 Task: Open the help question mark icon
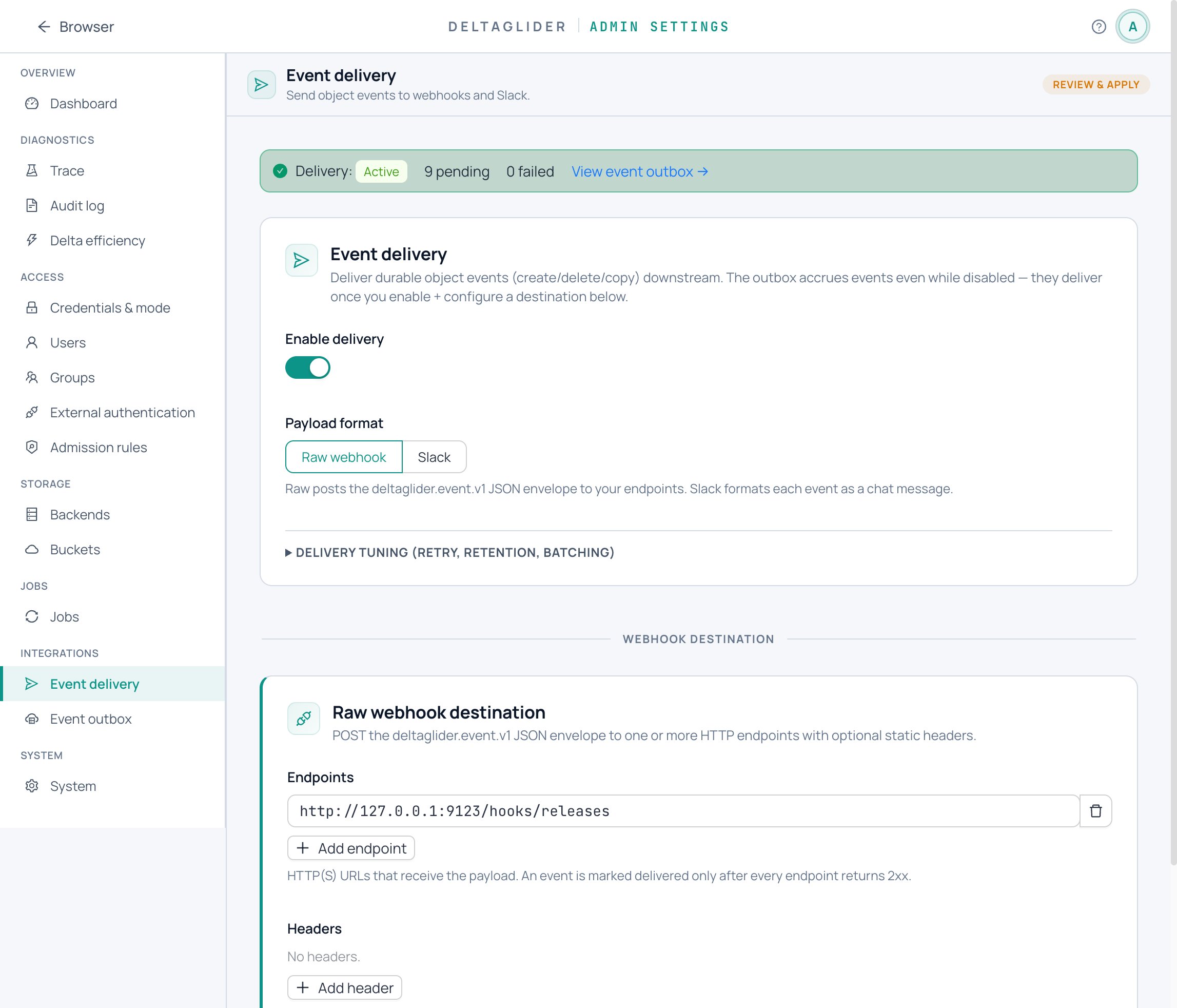pos(1098,27)
